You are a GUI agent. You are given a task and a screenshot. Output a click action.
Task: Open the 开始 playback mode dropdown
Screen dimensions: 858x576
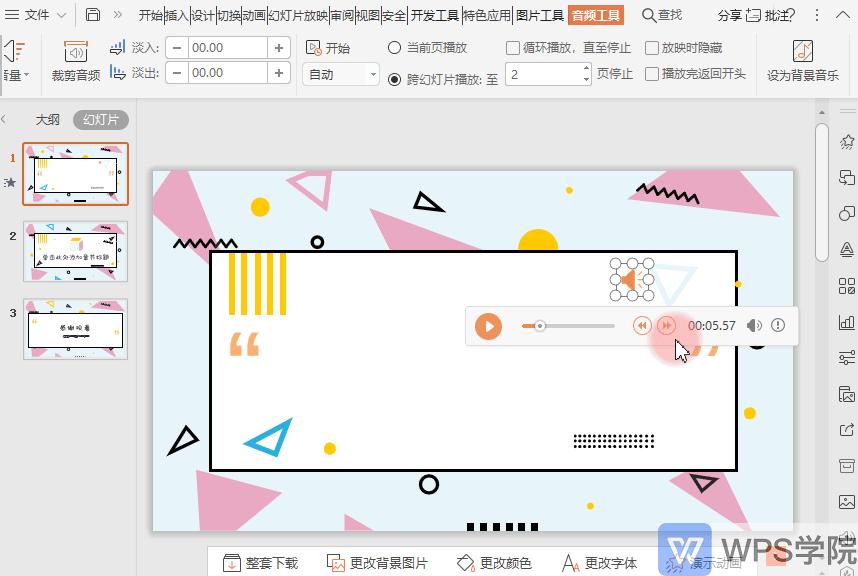tap(342, 72)
